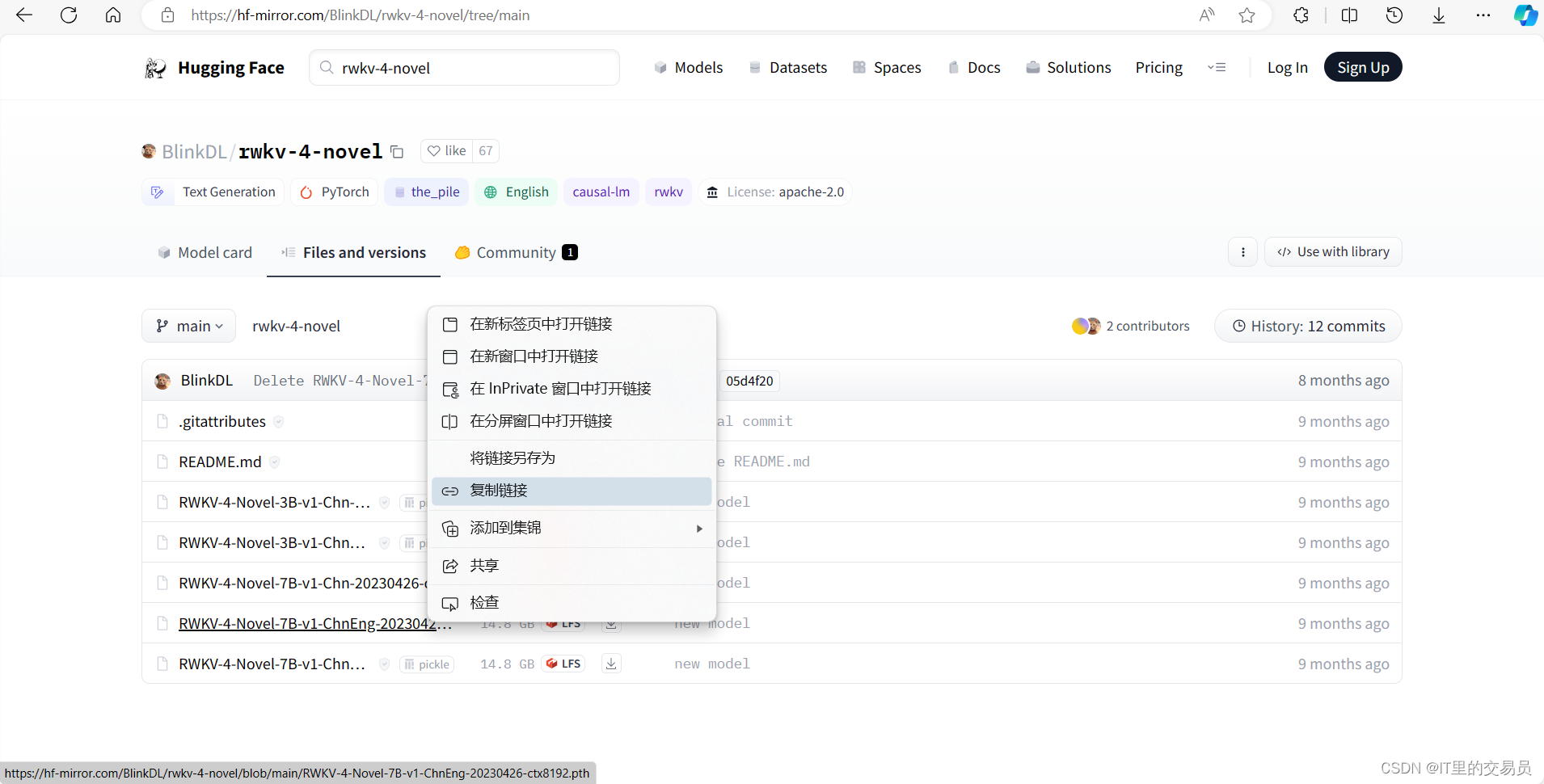Select the Datasets icon in the navbar
The image size is (1544, 784).
(x=757, y=68)
